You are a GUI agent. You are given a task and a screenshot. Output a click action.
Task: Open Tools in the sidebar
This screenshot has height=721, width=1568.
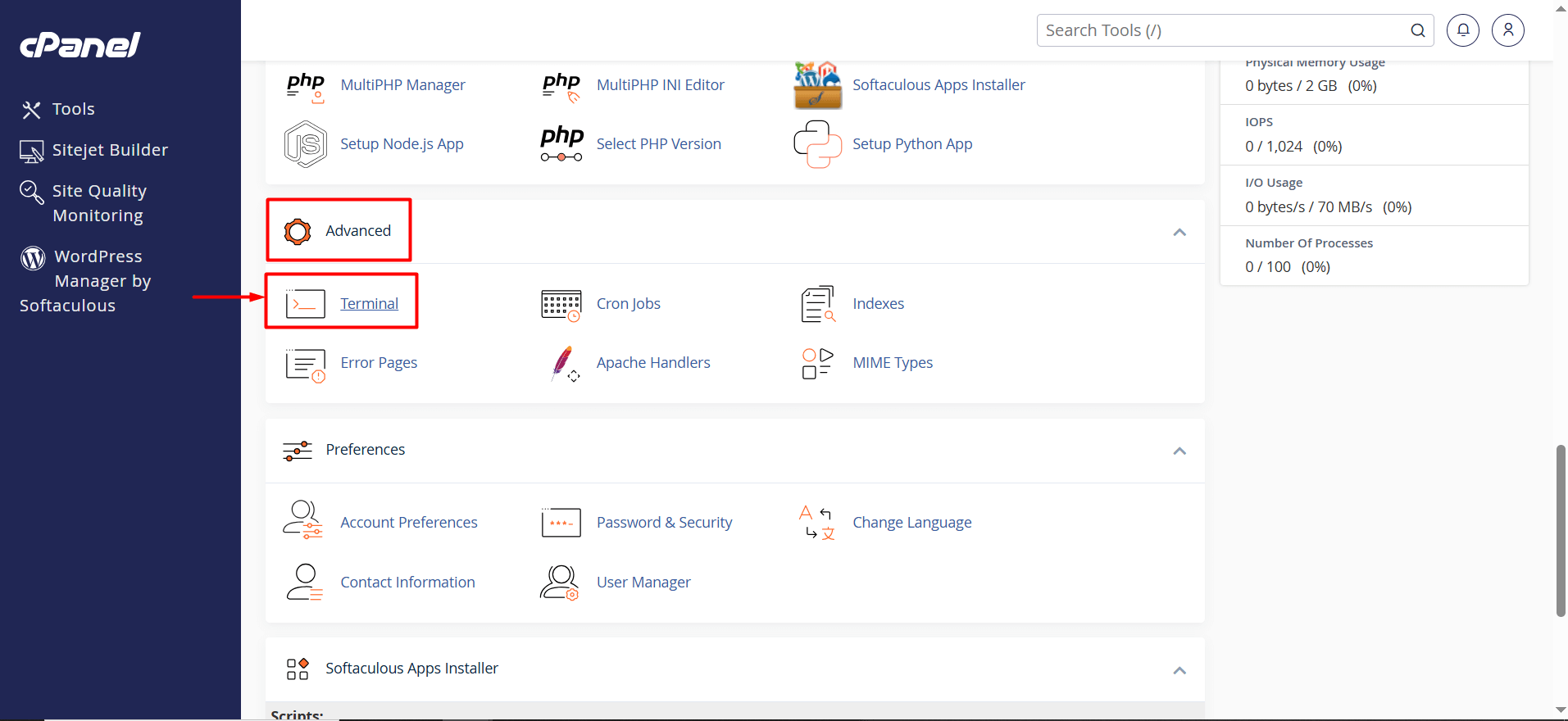click(73, 109)
